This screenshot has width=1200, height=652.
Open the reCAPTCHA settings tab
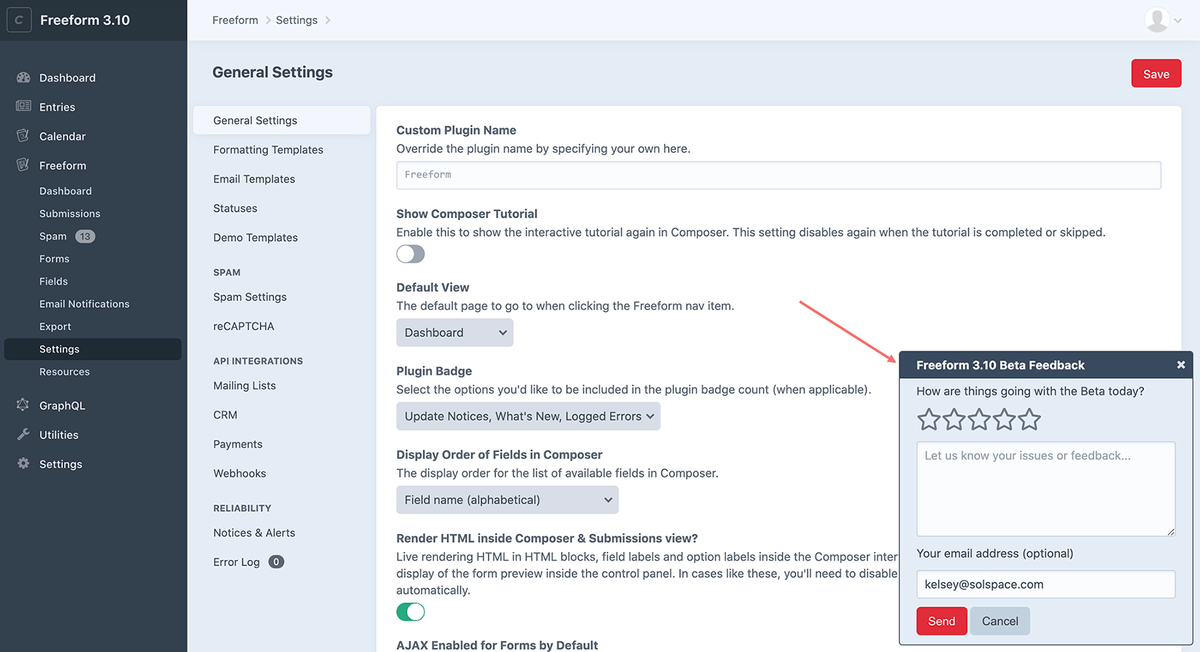(243, 326)
